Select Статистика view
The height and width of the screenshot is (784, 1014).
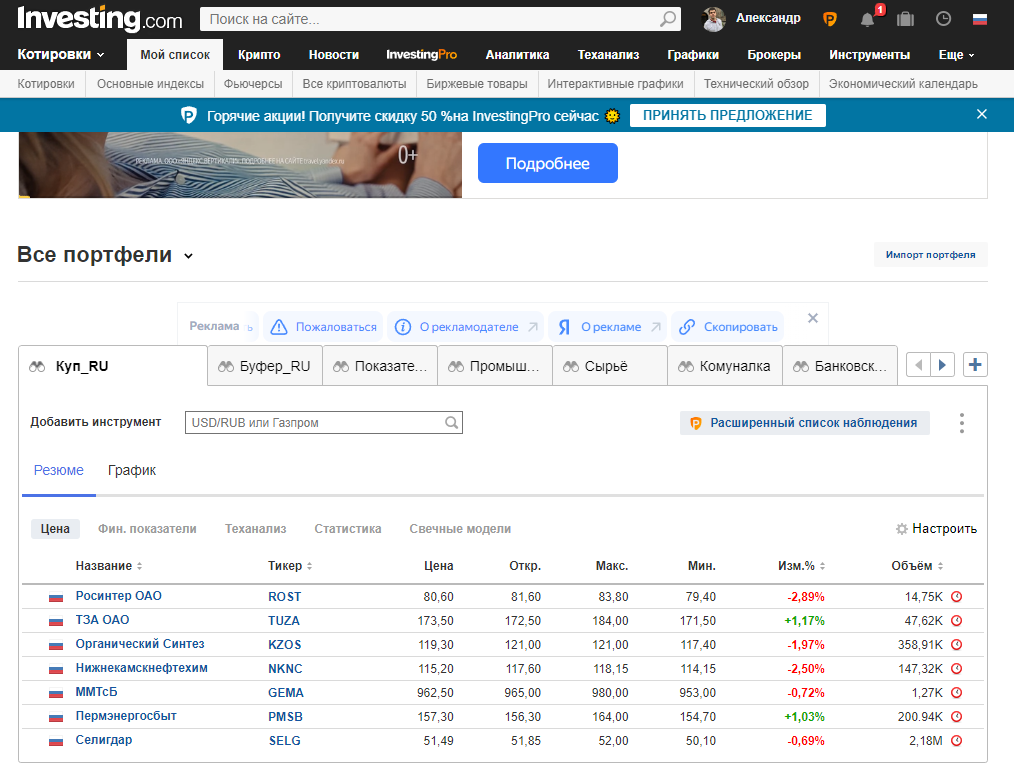coord(347,528)
